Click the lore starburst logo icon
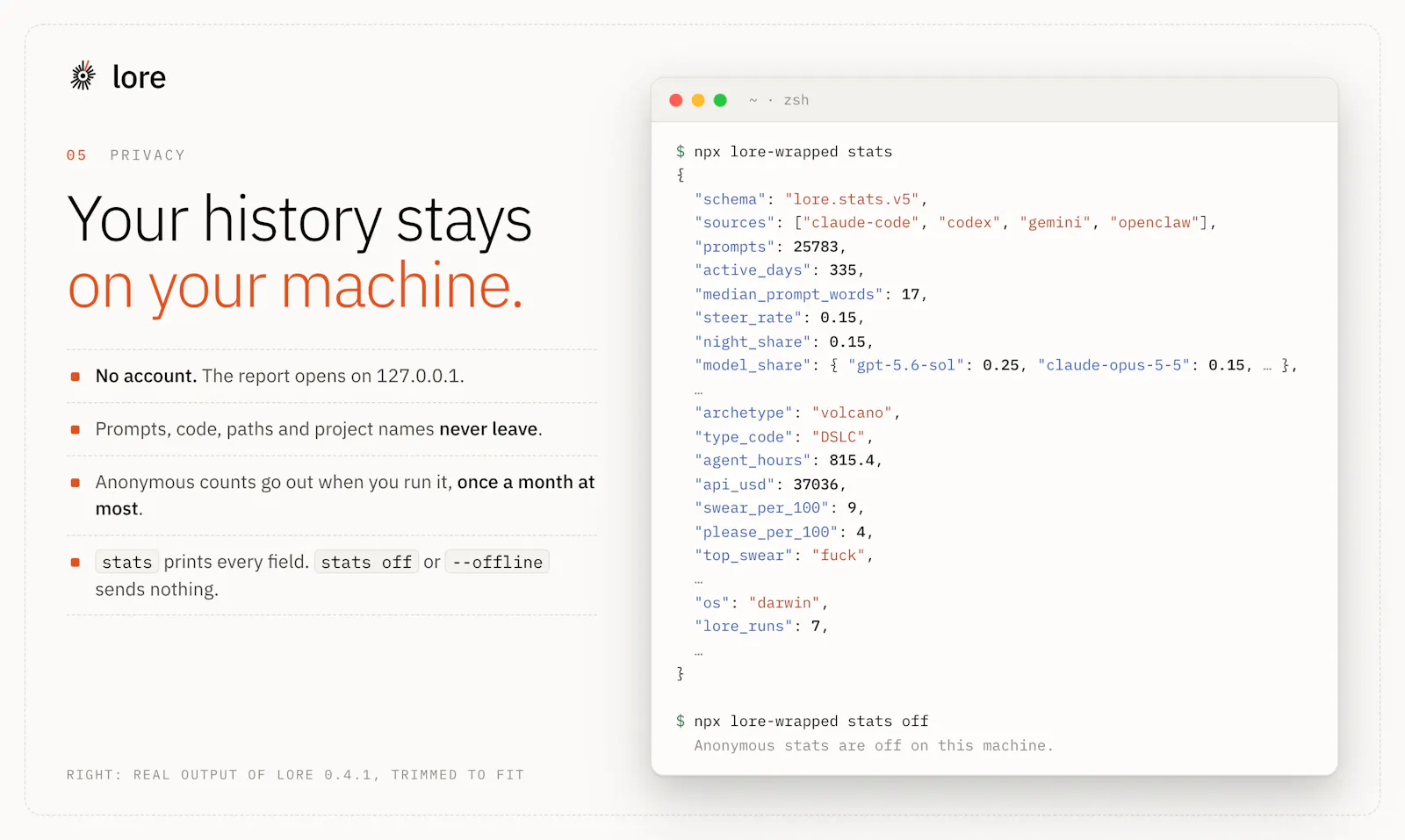The width and height of the screenshot is (1405, 840). 83,76
